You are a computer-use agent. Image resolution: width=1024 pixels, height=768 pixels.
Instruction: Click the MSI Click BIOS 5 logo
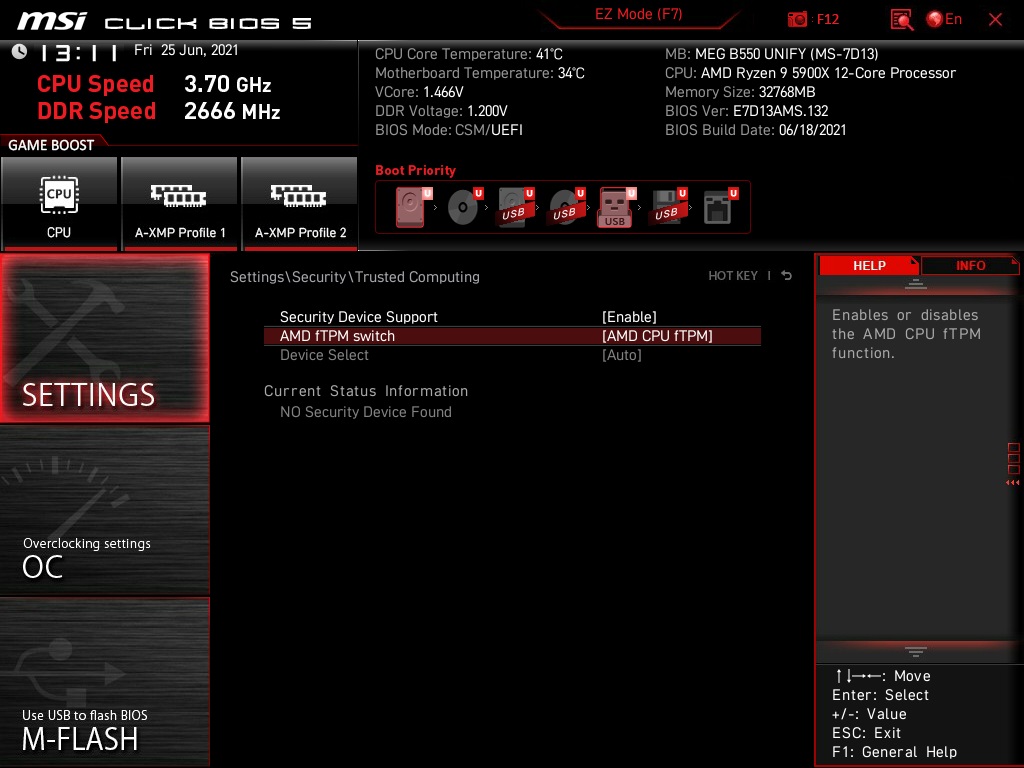(x=165, y=21)
